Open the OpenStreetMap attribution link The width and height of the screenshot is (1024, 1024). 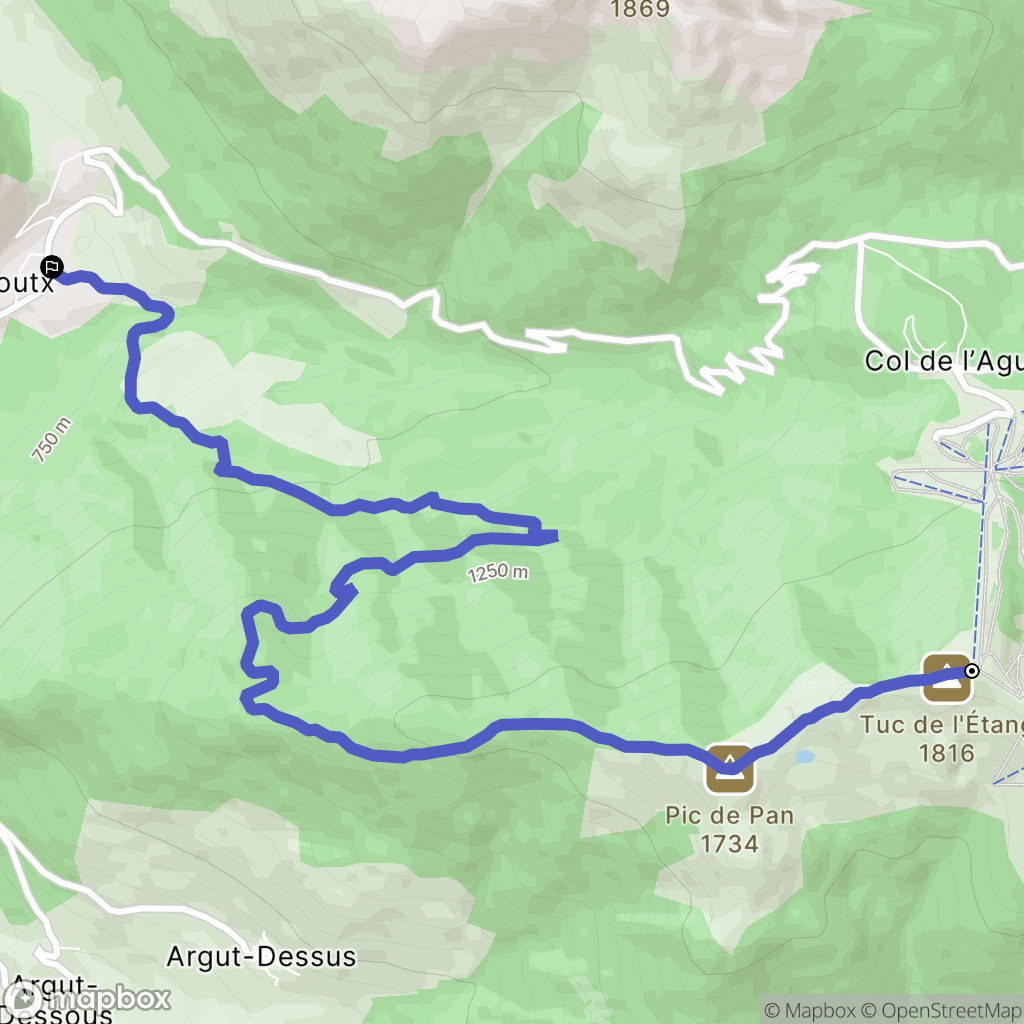coord(941,1010)
